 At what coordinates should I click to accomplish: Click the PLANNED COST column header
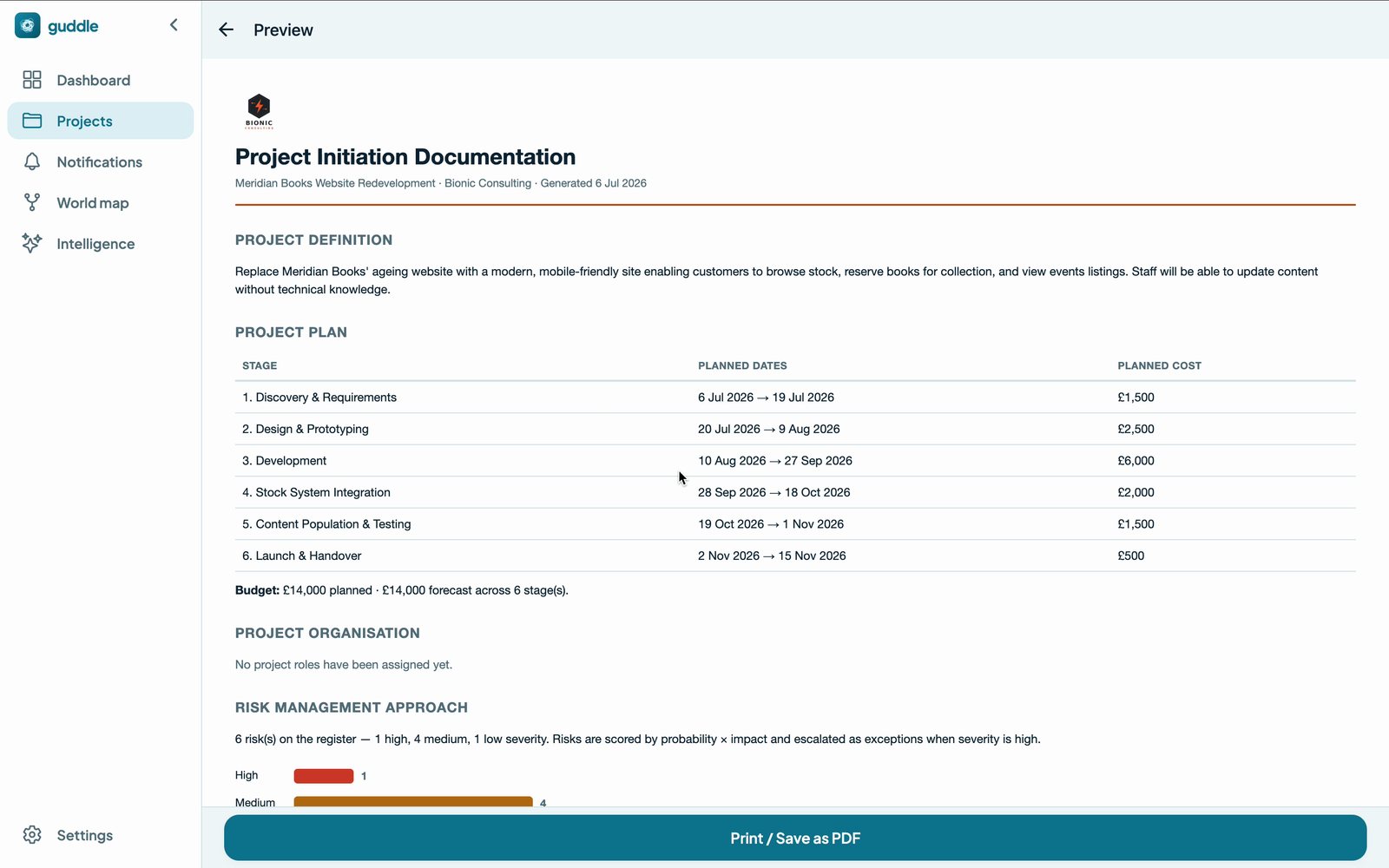point(1160,365)
